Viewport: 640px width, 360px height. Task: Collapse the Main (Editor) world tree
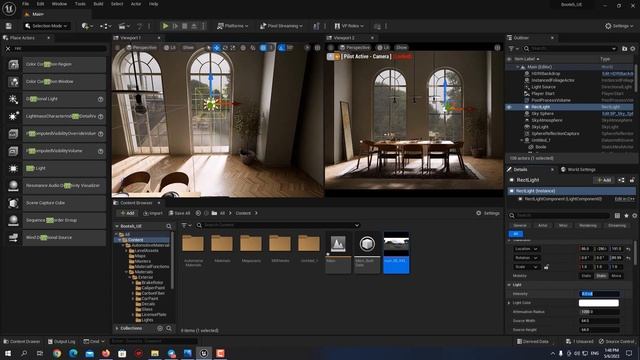pyautogui.click(x=518, y=67)
